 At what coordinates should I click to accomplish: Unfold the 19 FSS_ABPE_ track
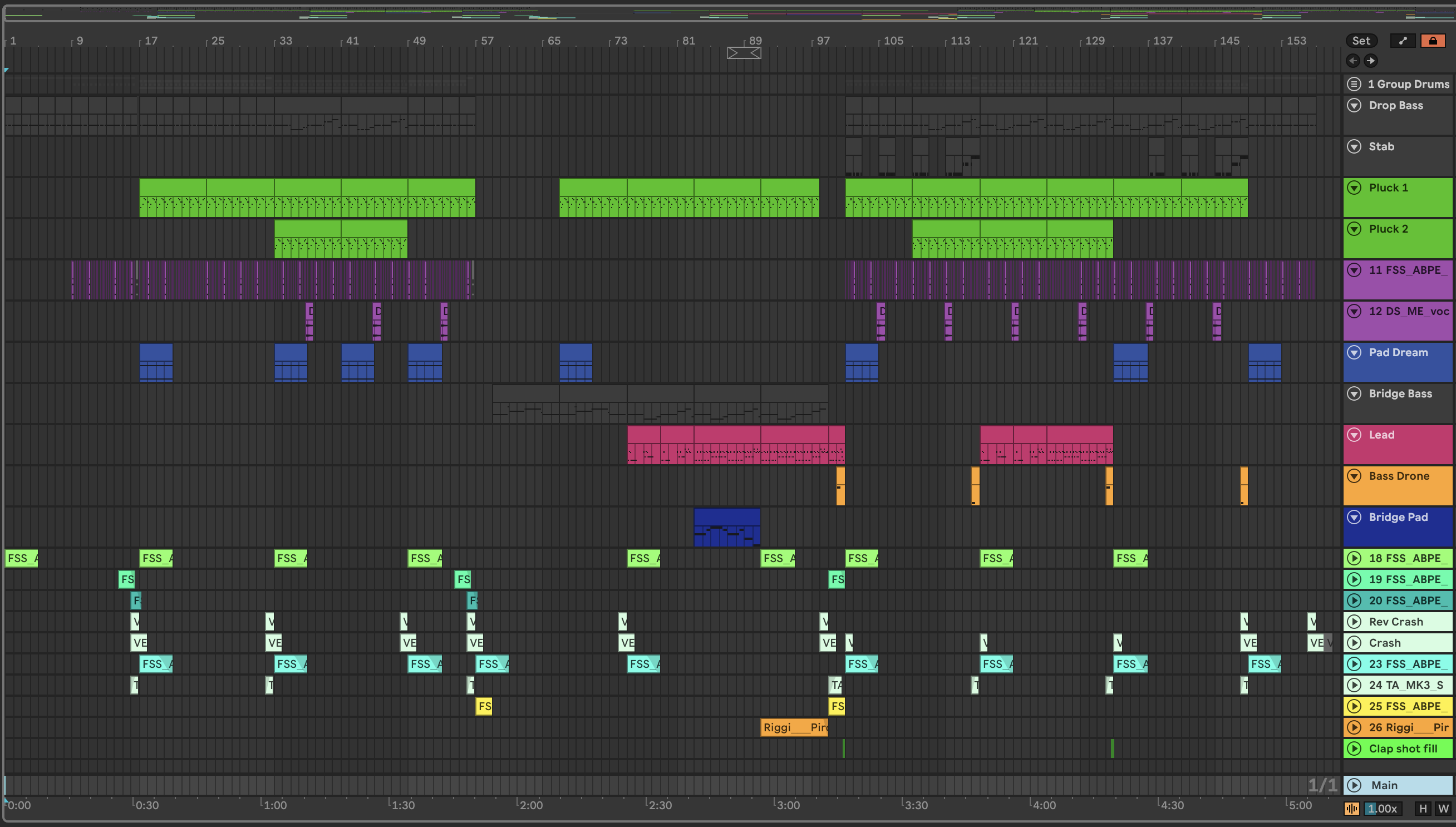coord(1354,579)
